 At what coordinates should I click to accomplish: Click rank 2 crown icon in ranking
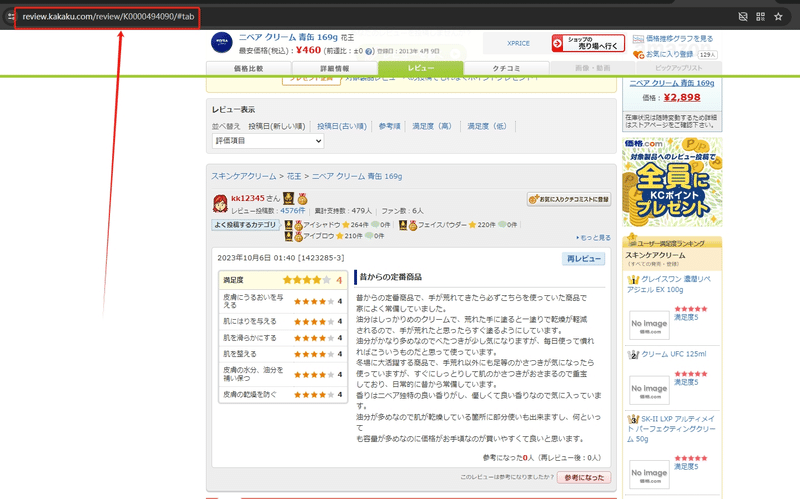pos(633,355)
